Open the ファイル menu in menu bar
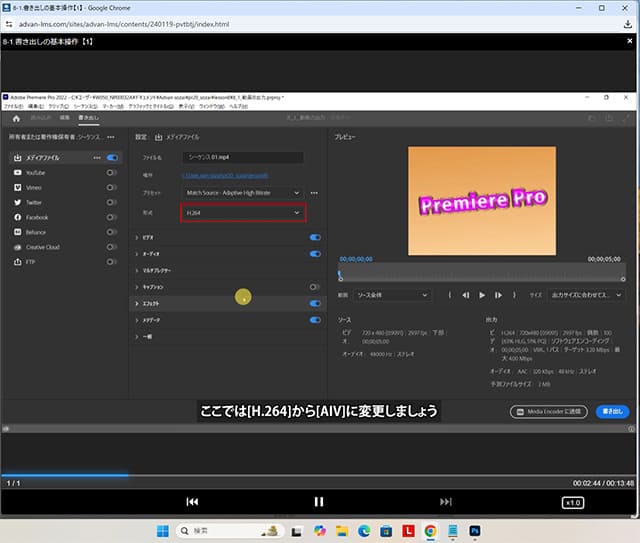Screen dimensions: 640x543 click(x=13, y=105)
